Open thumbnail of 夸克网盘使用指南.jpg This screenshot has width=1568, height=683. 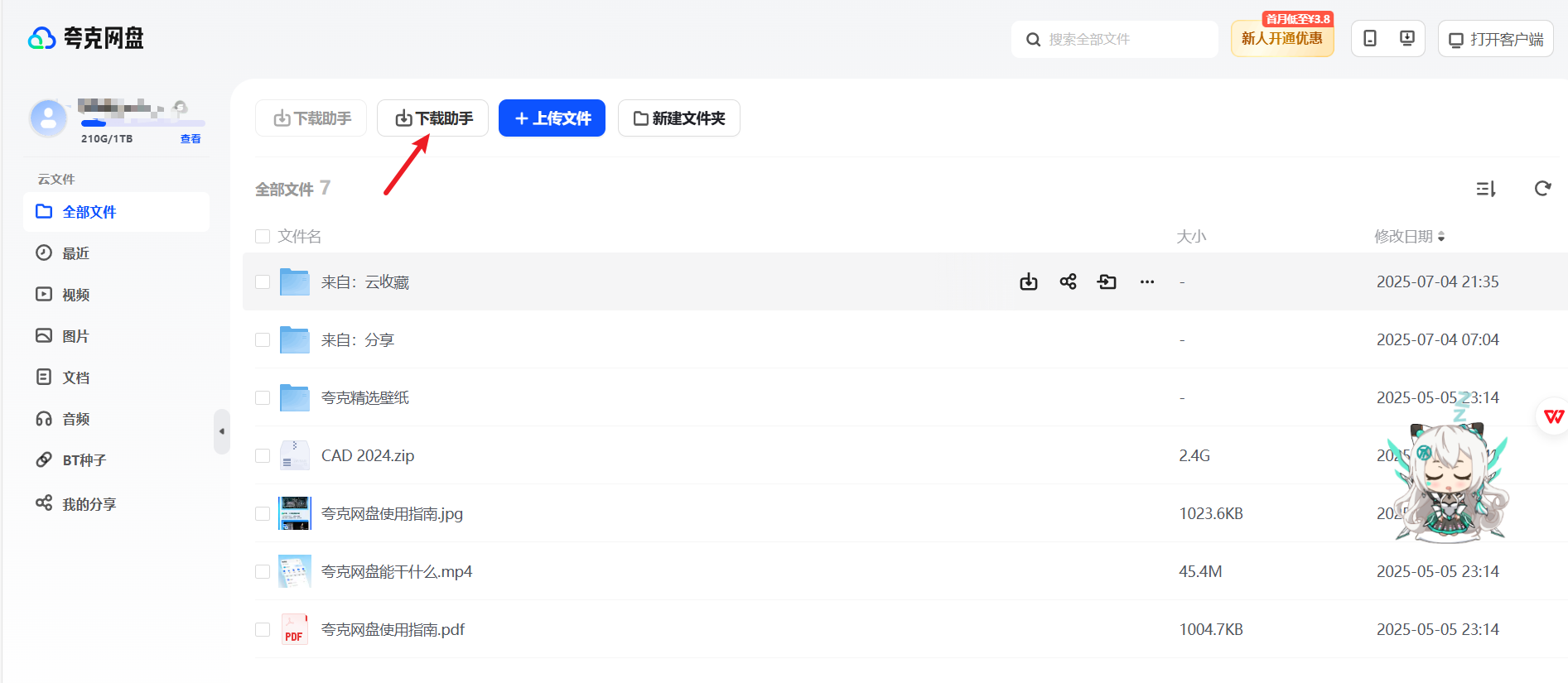tap(295, 513)
